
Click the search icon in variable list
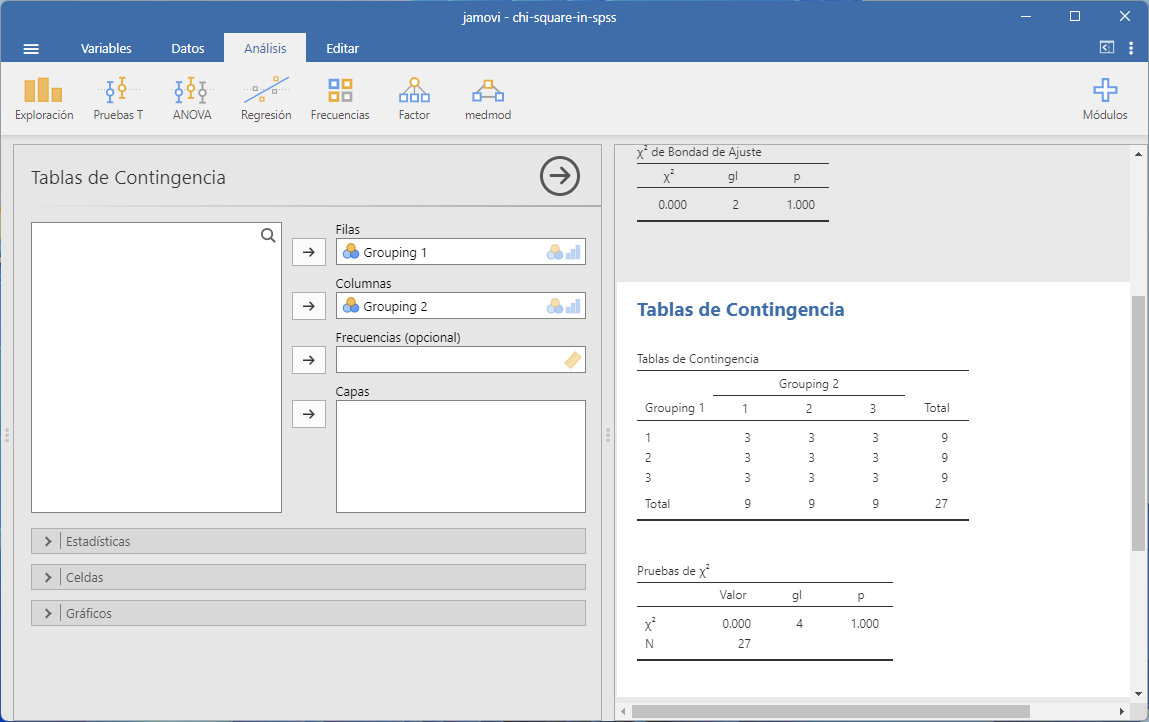[268, 236]
